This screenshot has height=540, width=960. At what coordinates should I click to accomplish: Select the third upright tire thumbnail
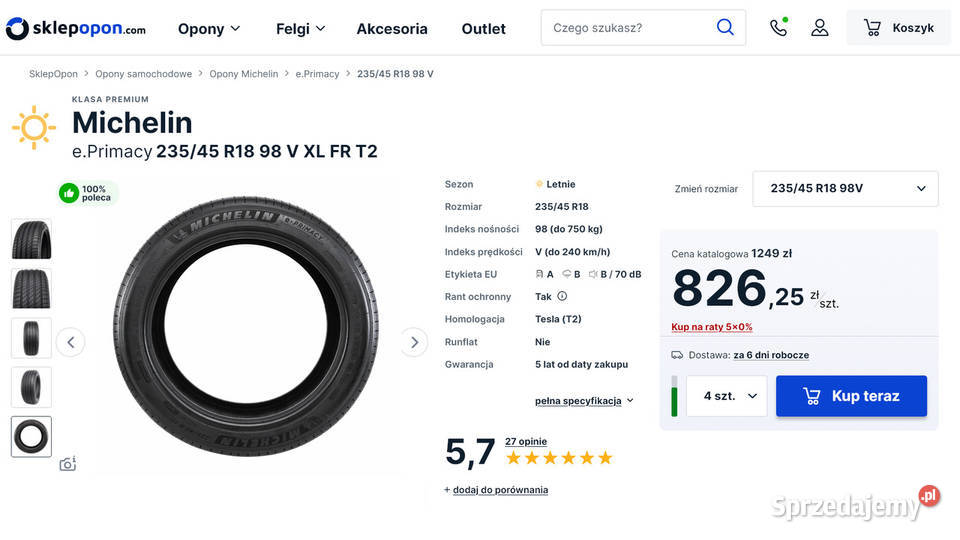[x=31, y=338]
